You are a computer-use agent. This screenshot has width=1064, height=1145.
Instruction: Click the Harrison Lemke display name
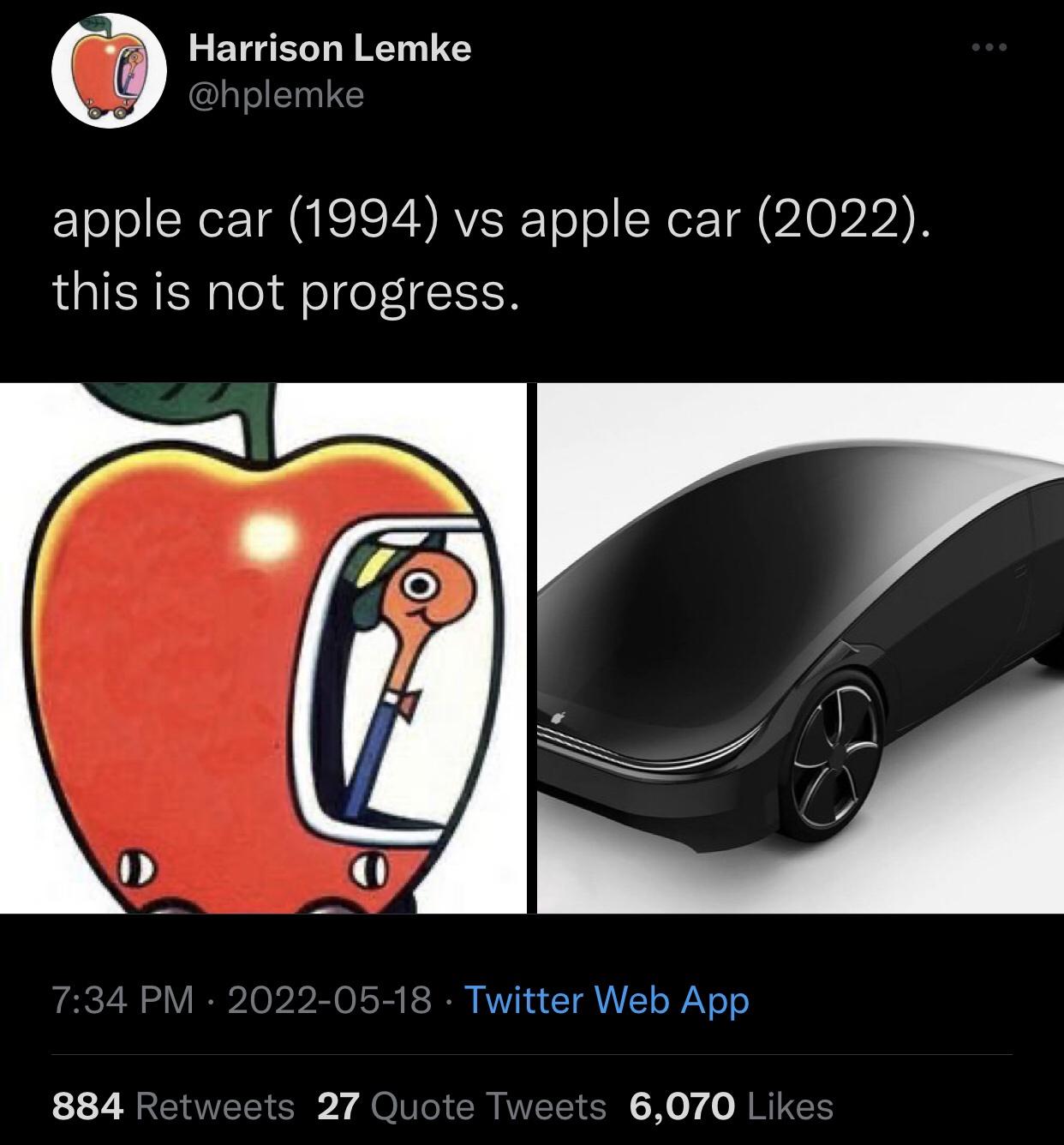tap(330, 47)
